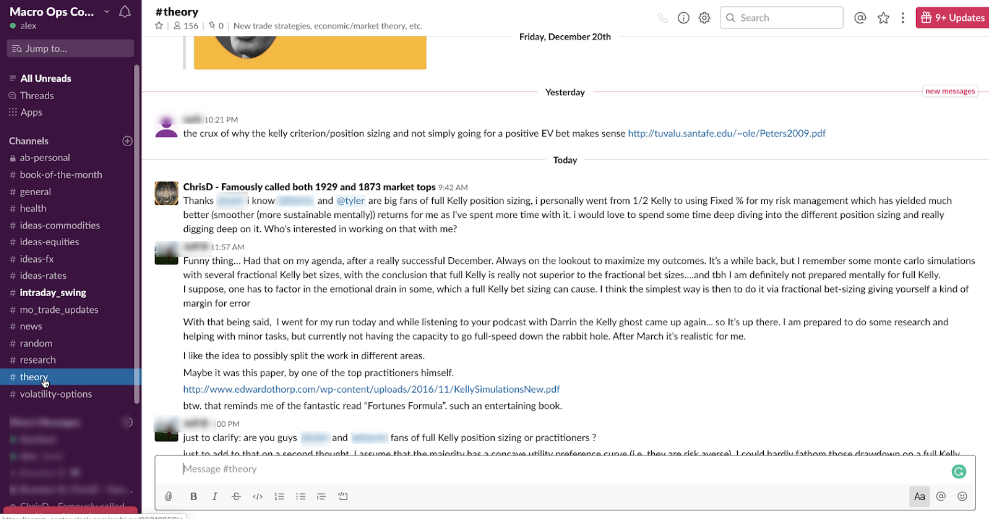Viewport: 992px width, 519px height.
Task: Add a channel with the plus icon
Action: coord(127,141)
